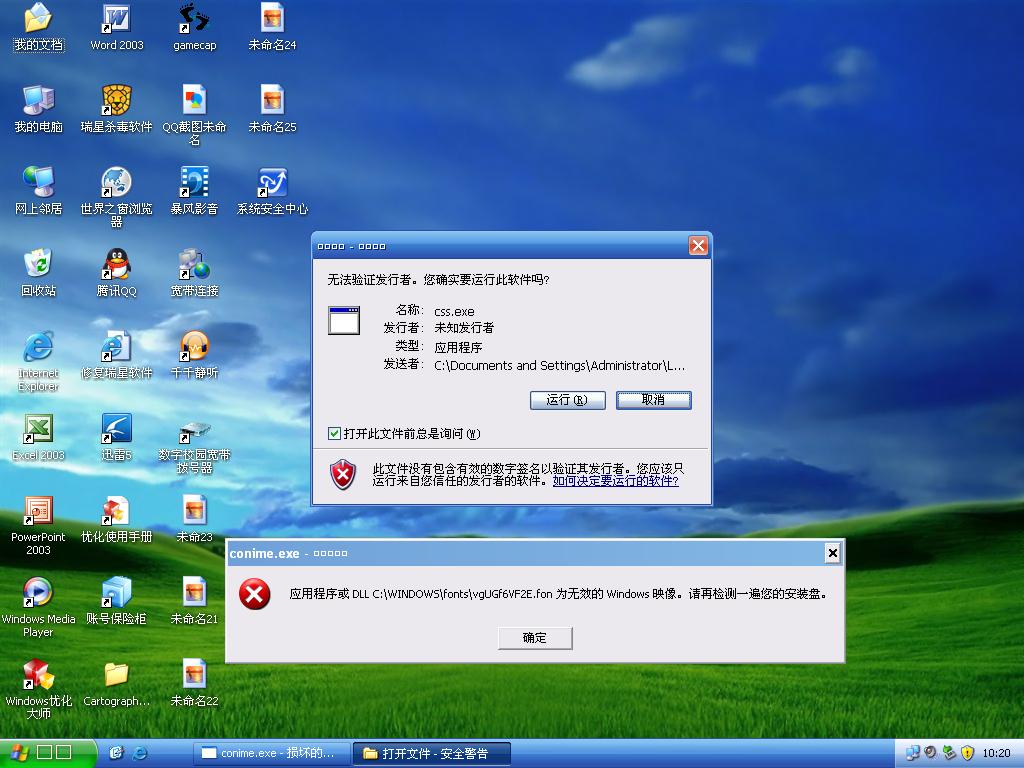Image resolution: width=1024 pixels, height=768 pixels.
Task: Open 系统安全中心 shortcut
Action: click(272, 191)
